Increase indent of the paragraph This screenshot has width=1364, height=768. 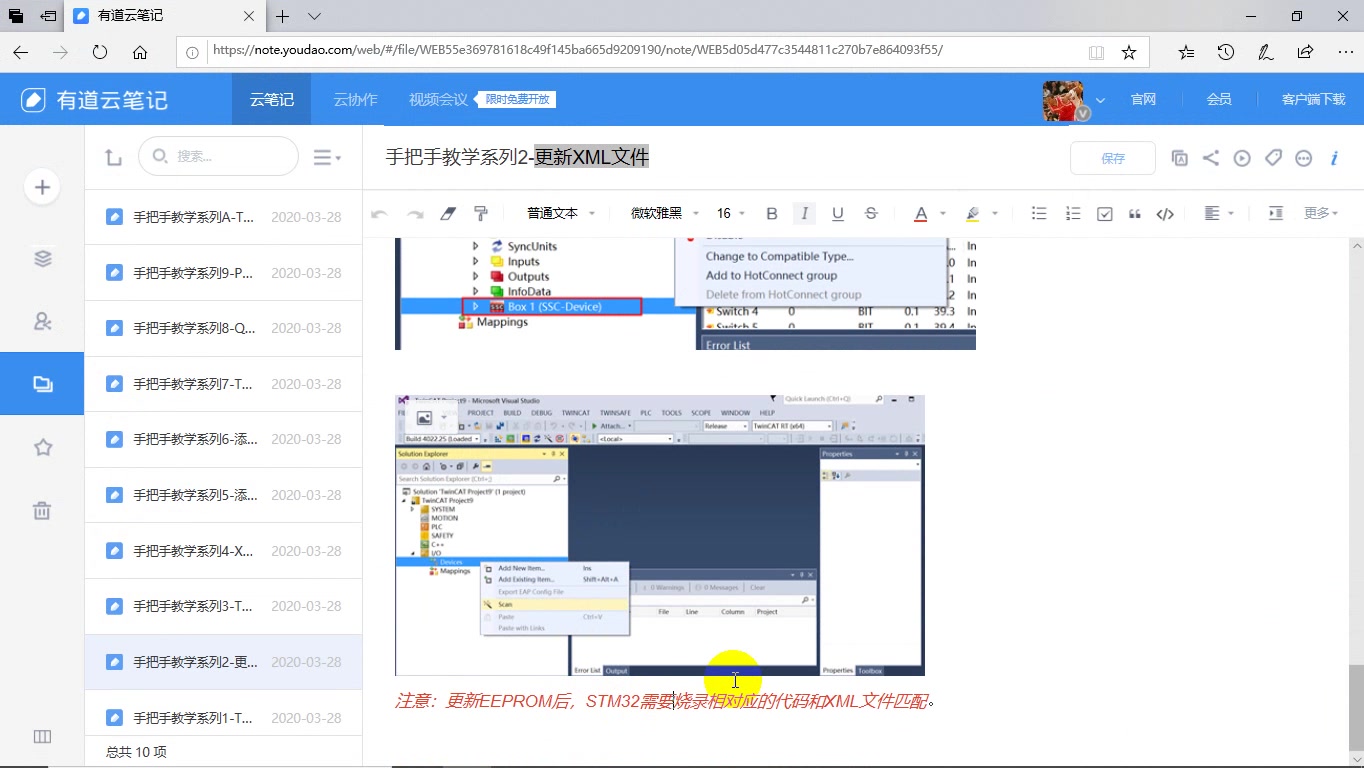coord(1275,213)
